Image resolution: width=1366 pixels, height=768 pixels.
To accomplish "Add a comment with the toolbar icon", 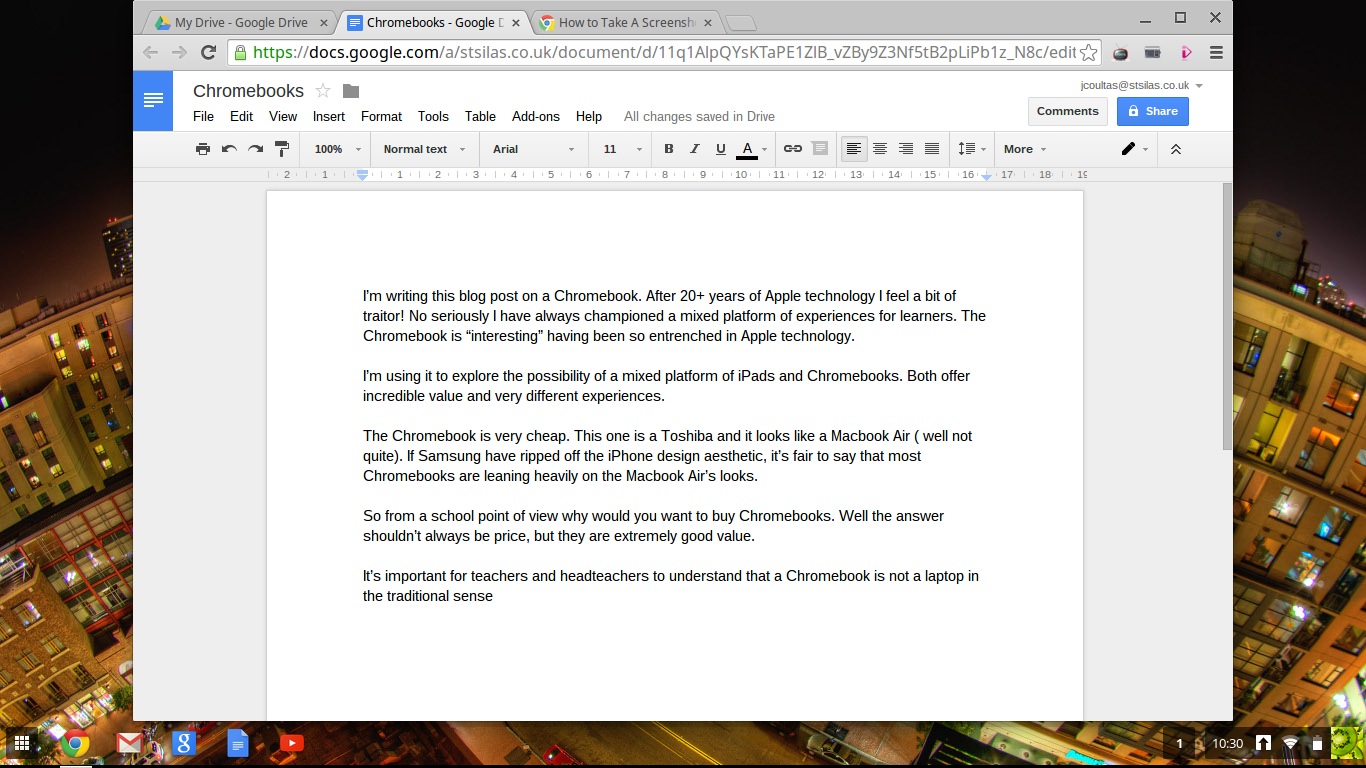I will pyautogui.click(x=820, y=149).
